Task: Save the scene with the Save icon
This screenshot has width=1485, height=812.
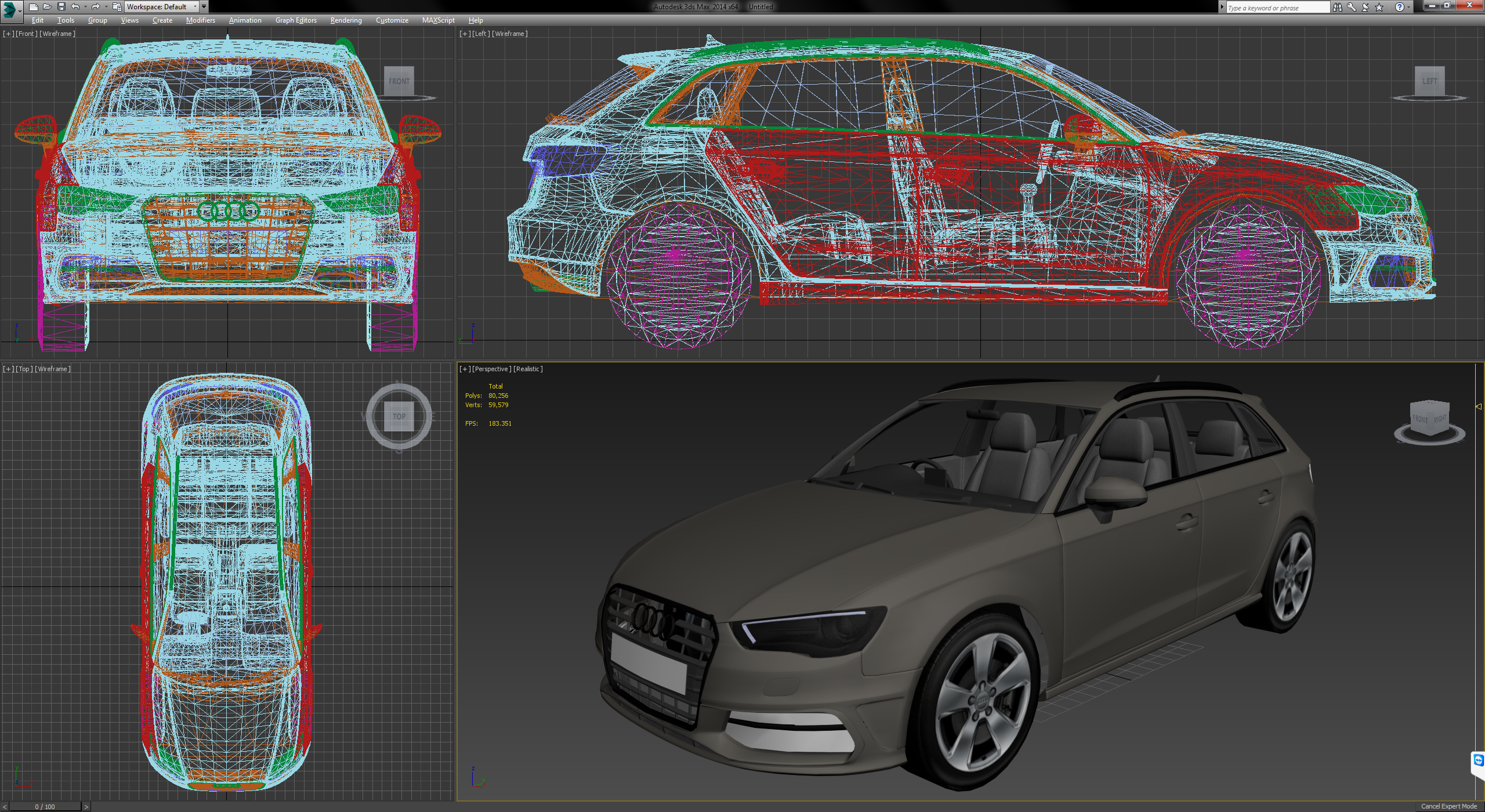Action: [62, 7]
